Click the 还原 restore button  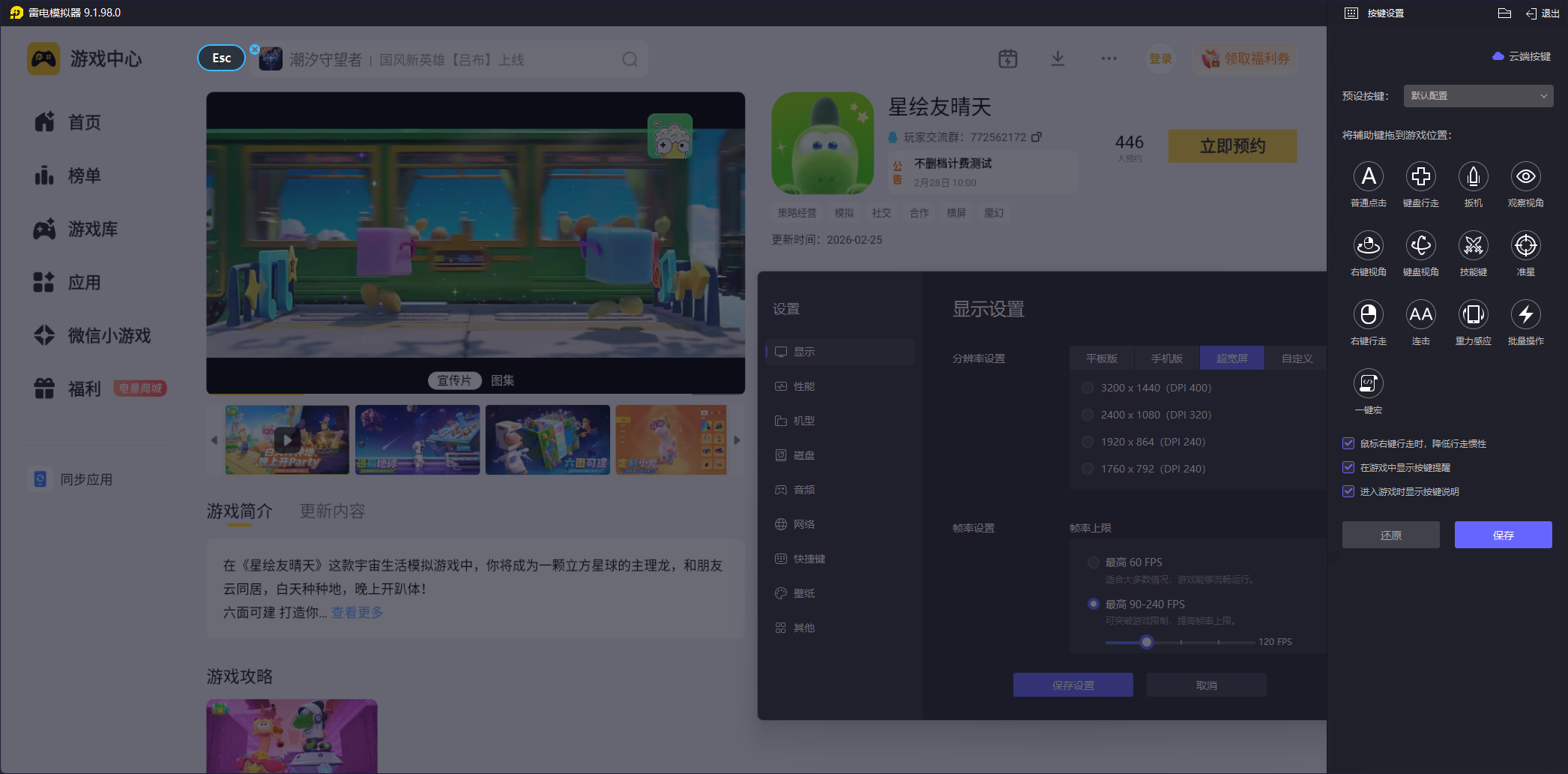point(1391,535)
